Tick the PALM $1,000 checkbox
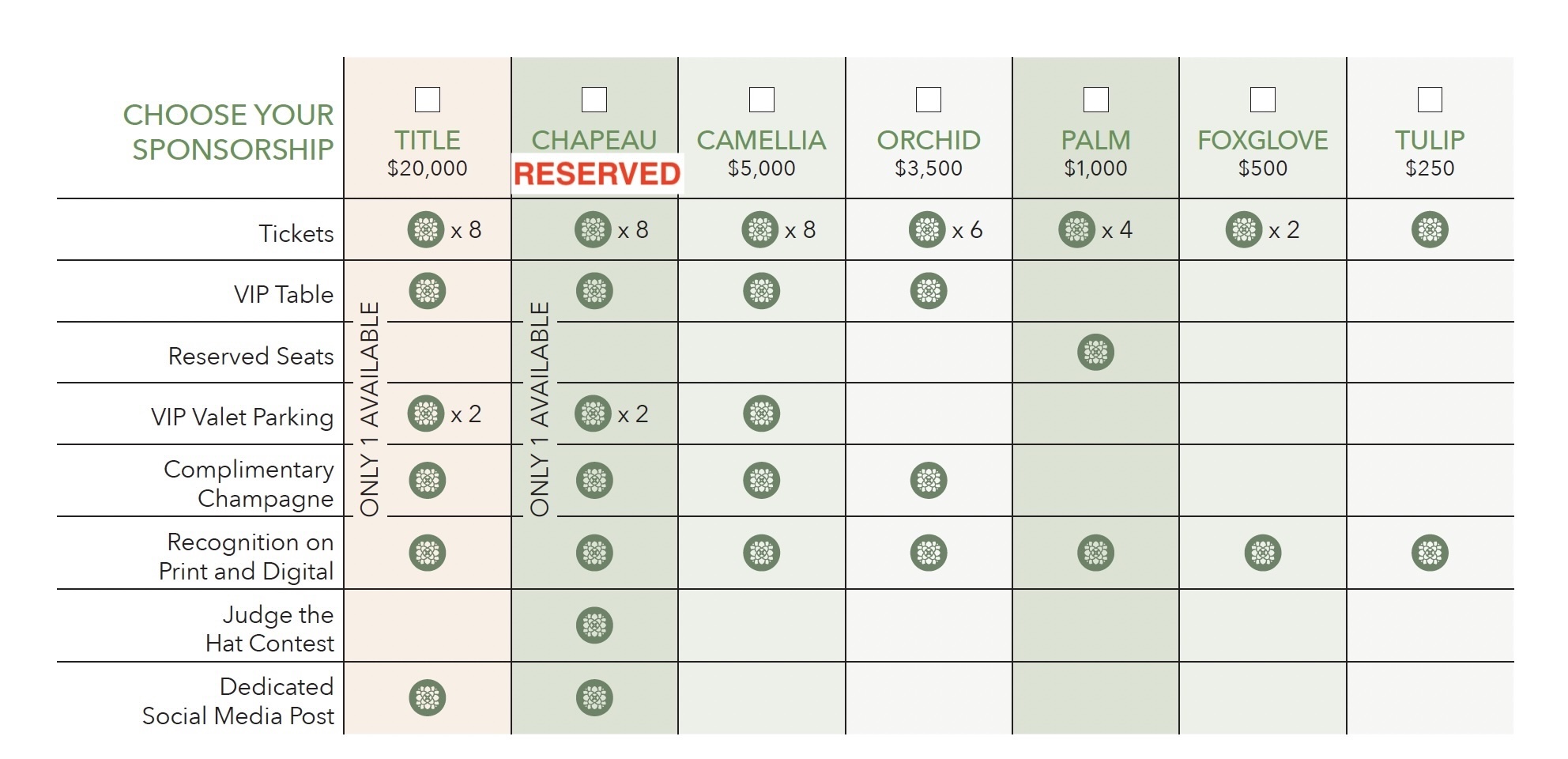This screenshot has height=759, width=1568. 1096,100
